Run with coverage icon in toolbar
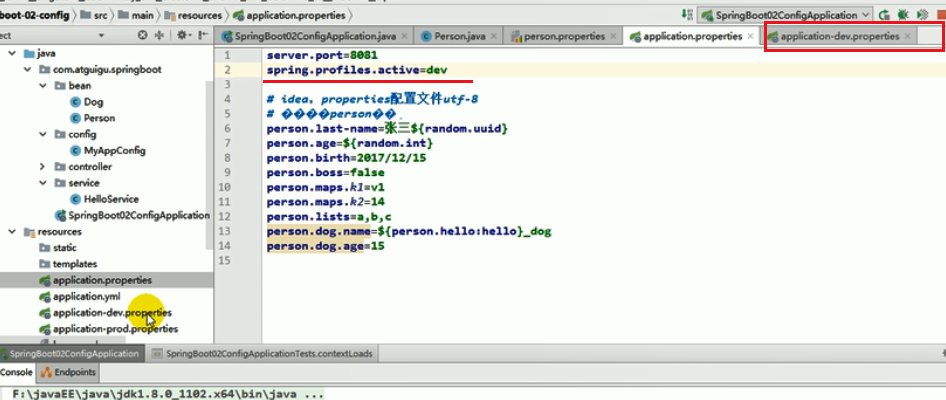Image resolution: width=946 pixels, height=400 pixels. pyautogui.click(x=921, y=14)
